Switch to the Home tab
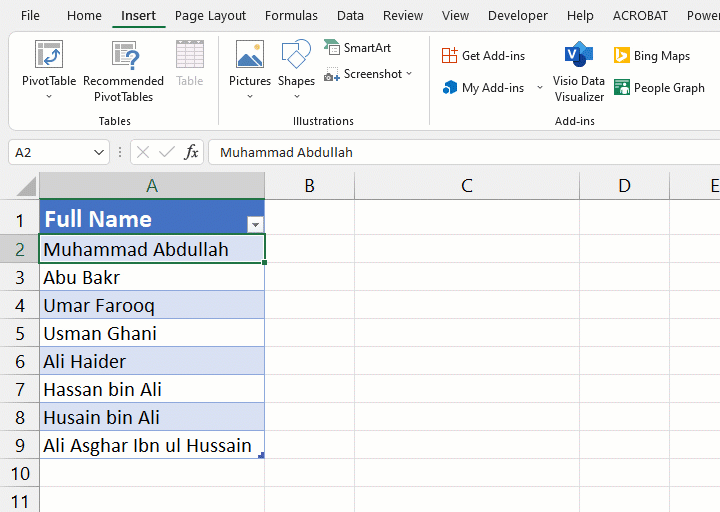The width and height of the screenshot is (720, 512). [84, 16]
